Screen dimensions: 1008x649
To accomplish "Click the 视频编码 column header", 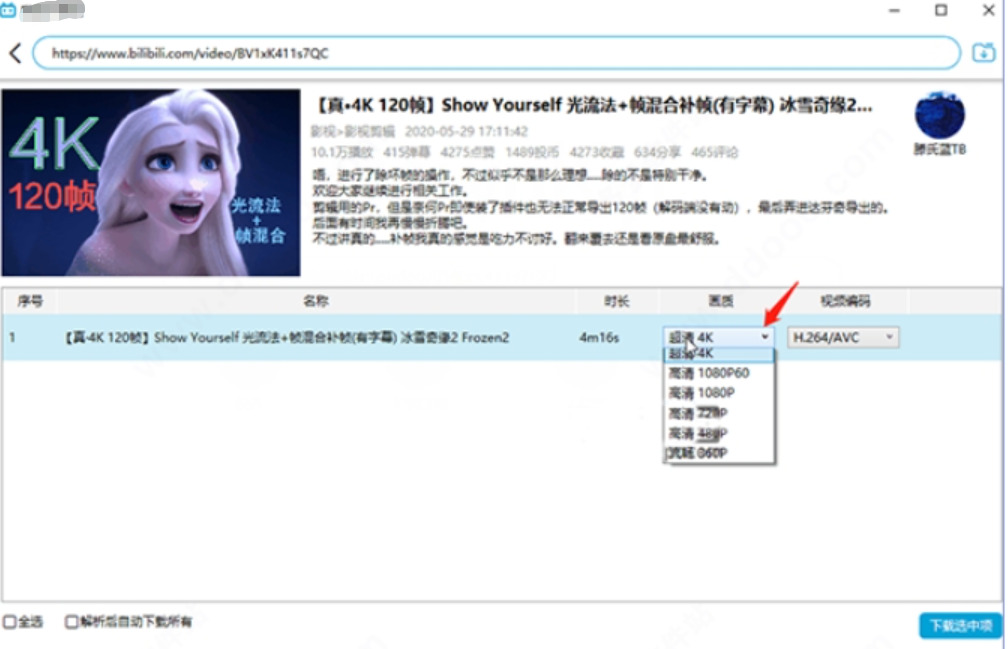I will tap(845, 301).
